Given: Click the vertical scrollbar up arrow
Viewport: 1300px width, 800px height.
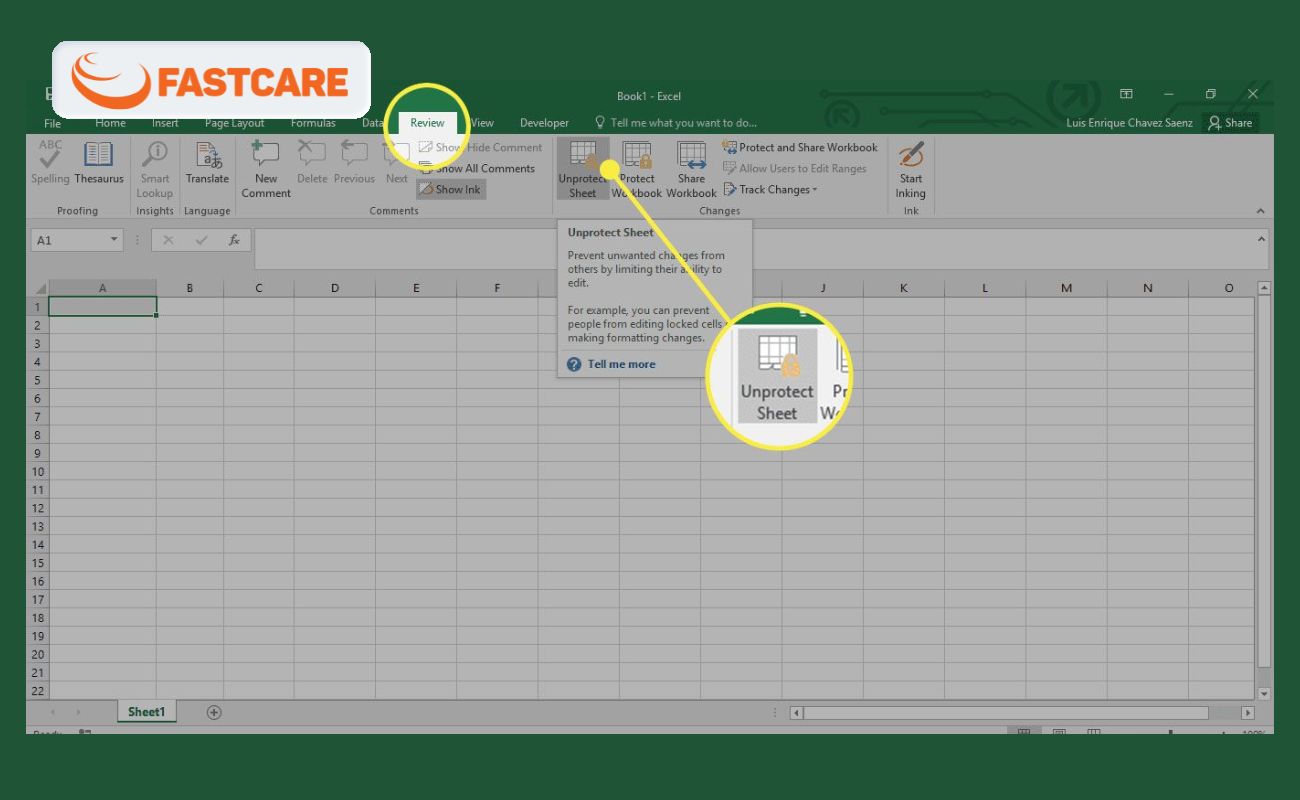Looking at the screenshot, I should pos(1264,288).
